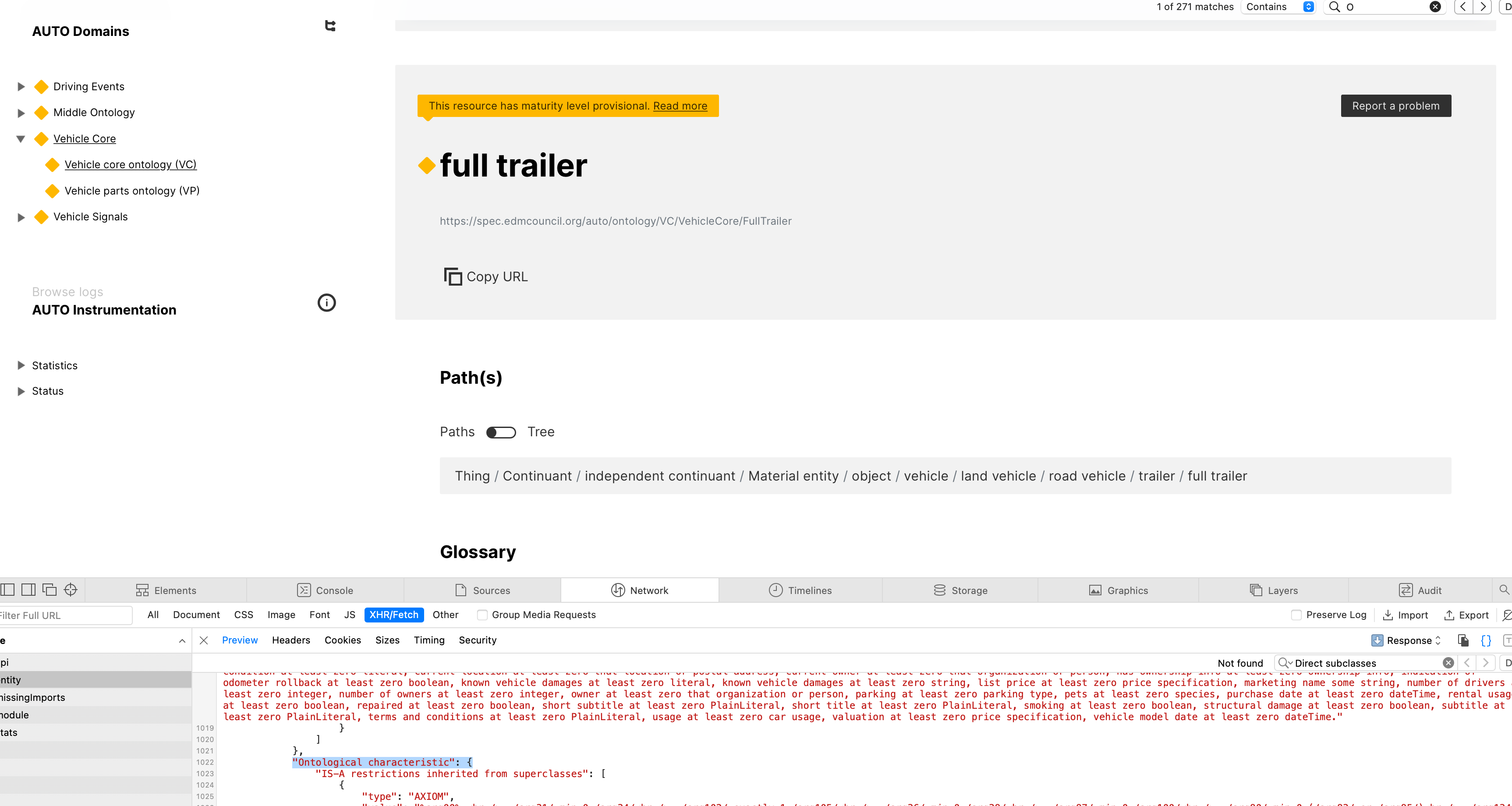Check the Group Media Requests checkbox
Viewport: 1512px width, 806px height.
[x=482, y=615]
